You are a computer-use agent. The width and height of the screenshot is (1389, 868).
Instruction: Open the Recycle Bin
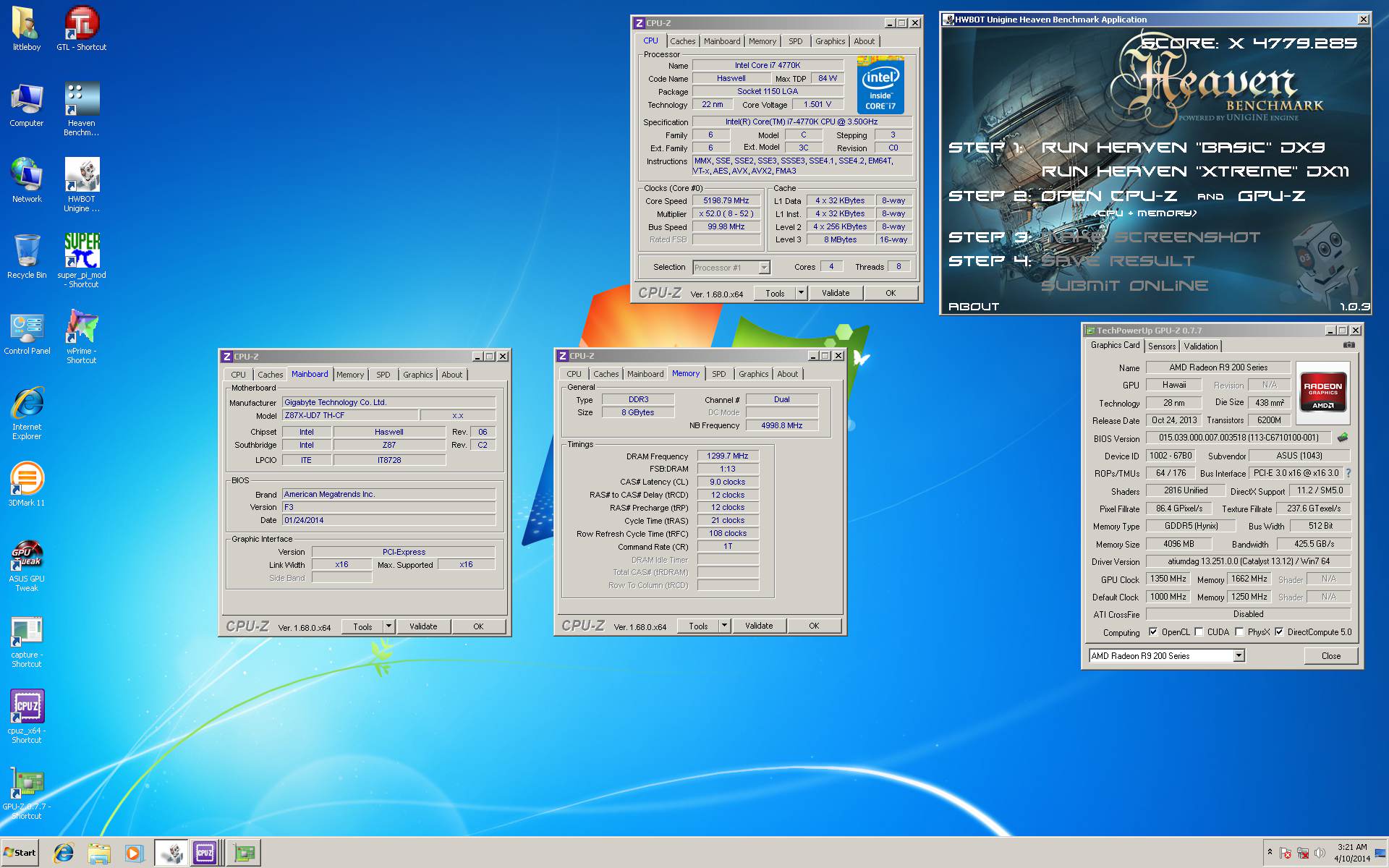(x=27, y=257)
